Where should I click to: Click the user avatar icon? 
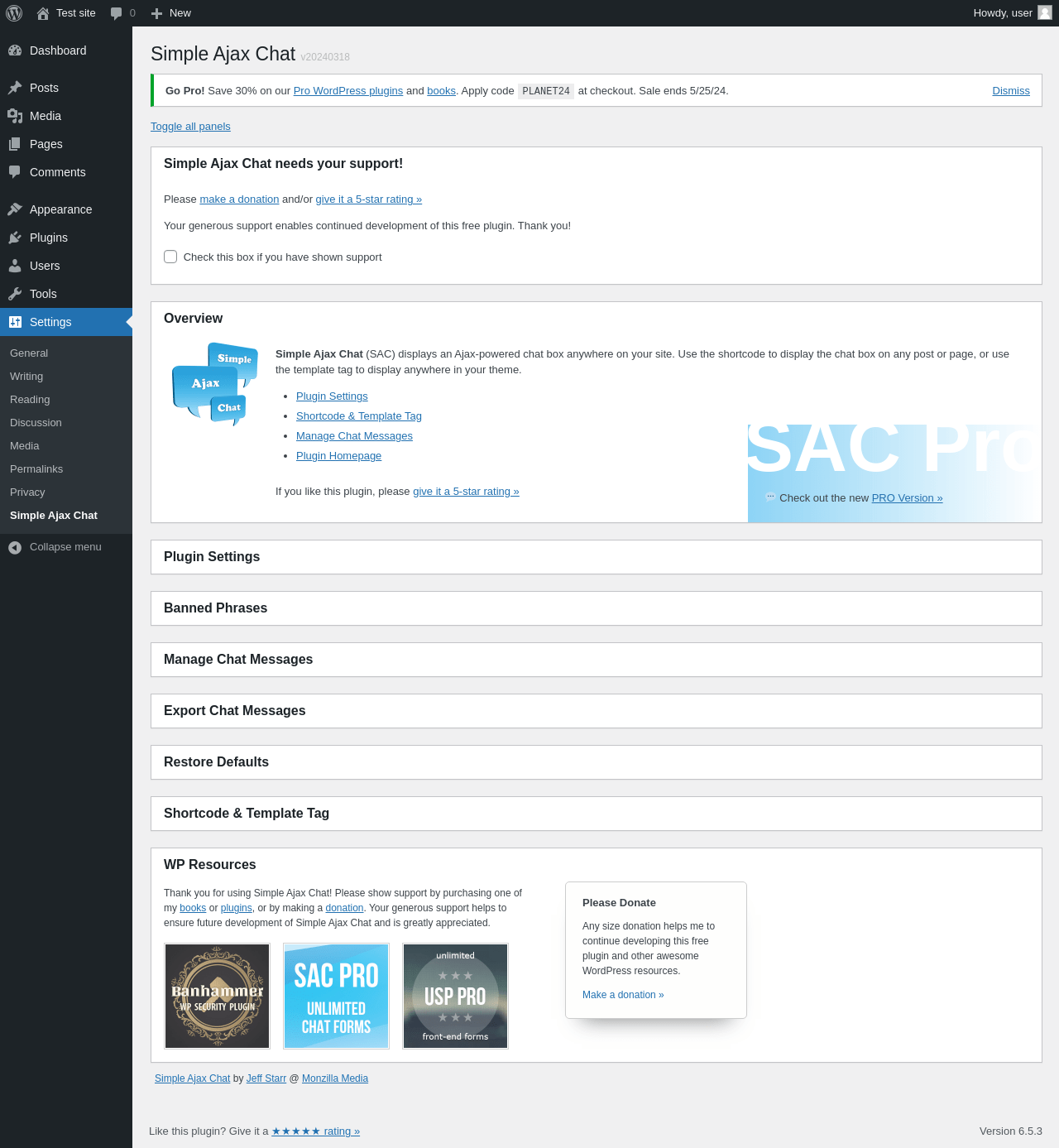point(1045,12)
